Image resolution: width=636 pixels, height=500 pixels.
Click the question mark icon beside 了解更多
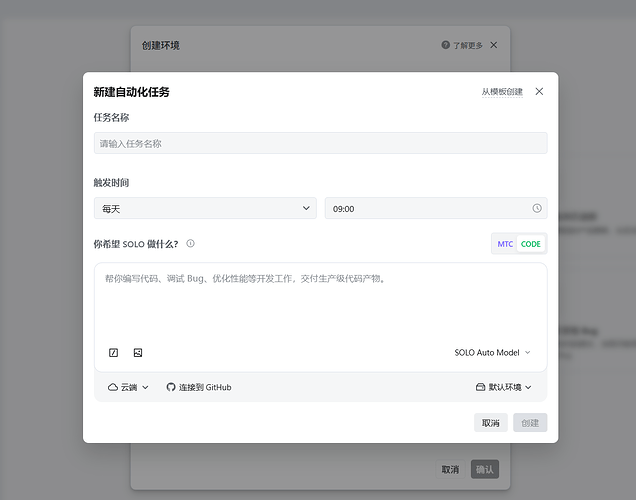pyautogui.click(x=445, y=45)
